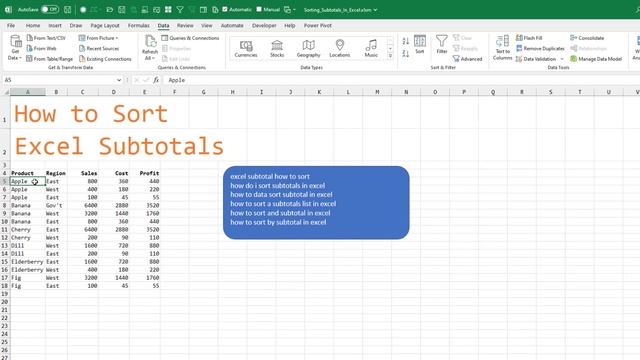The image size is (640, 360).
Task: Switch to the Page Layout tab
Action: (x=105, y=25)
